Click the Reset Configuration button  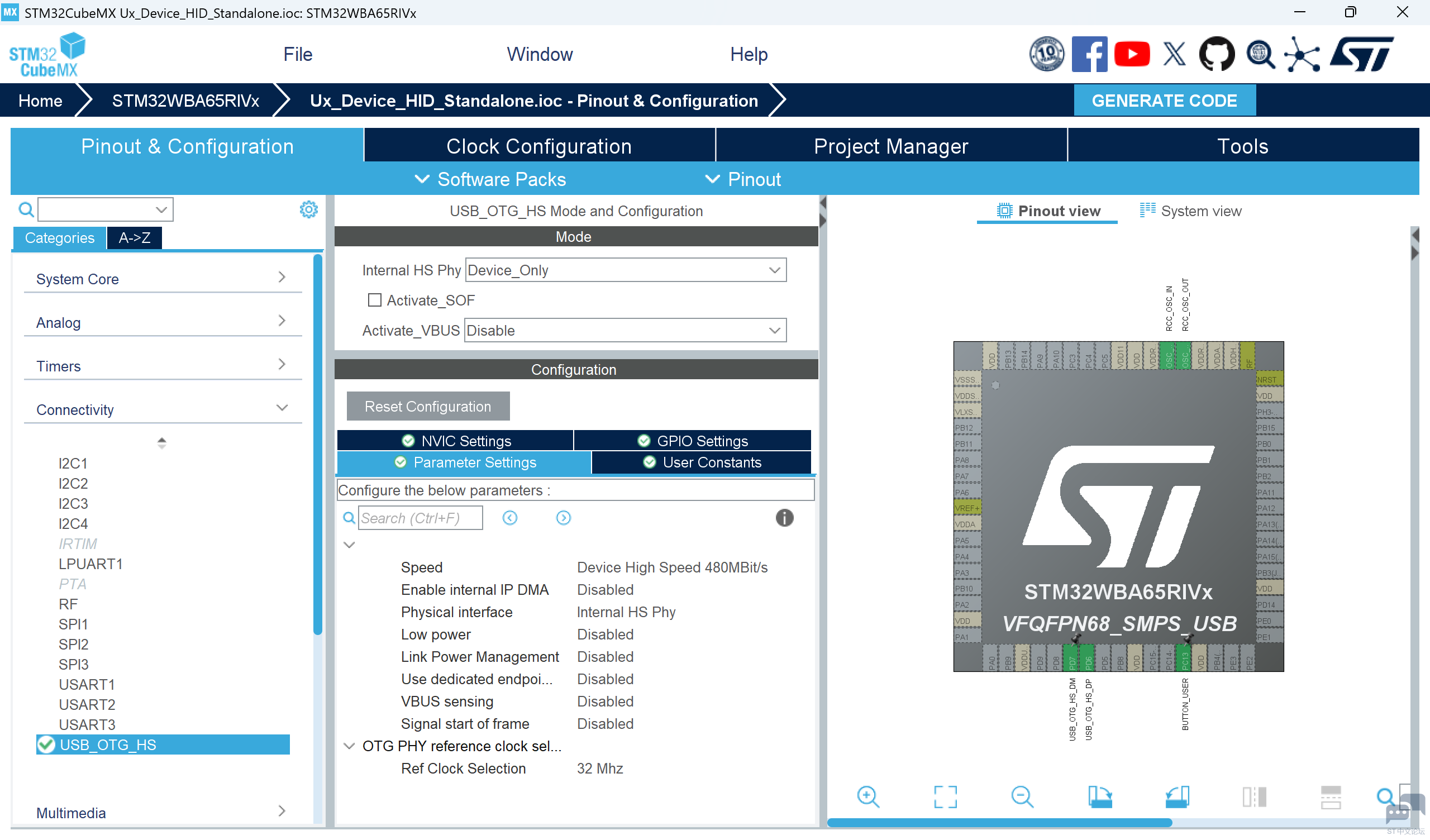428,407
